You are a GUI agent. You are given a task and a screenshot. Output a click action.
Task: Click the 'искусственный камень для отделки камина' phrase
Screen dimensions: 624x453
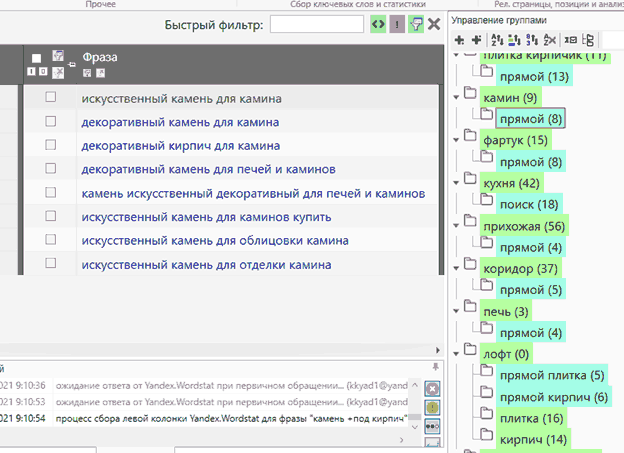tap(206, 264)
